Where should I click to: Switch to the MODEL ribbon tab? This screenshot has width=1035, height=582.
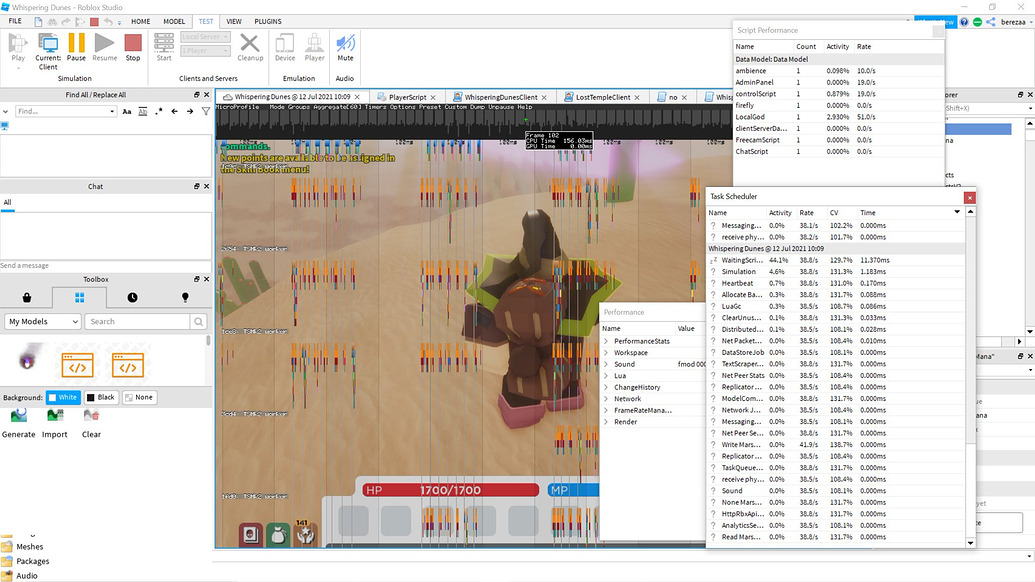174,21
